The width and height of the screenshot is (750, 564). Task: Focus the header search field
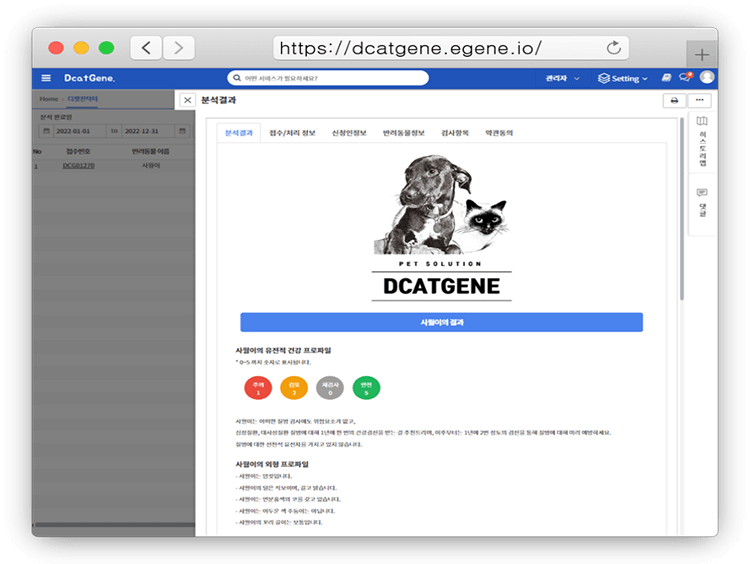pos(328,78)
